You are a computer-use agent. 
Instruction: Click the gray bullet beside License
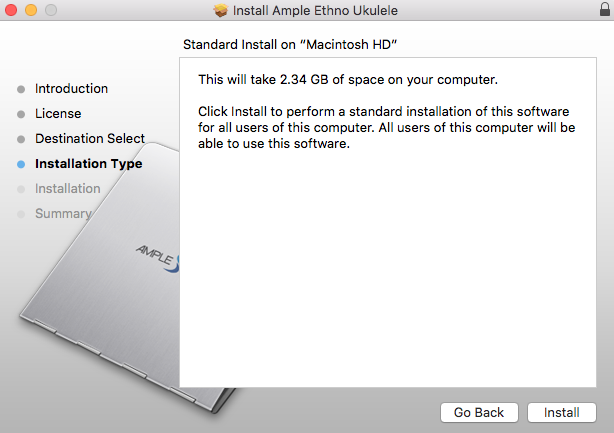click(x=22, y=114)
